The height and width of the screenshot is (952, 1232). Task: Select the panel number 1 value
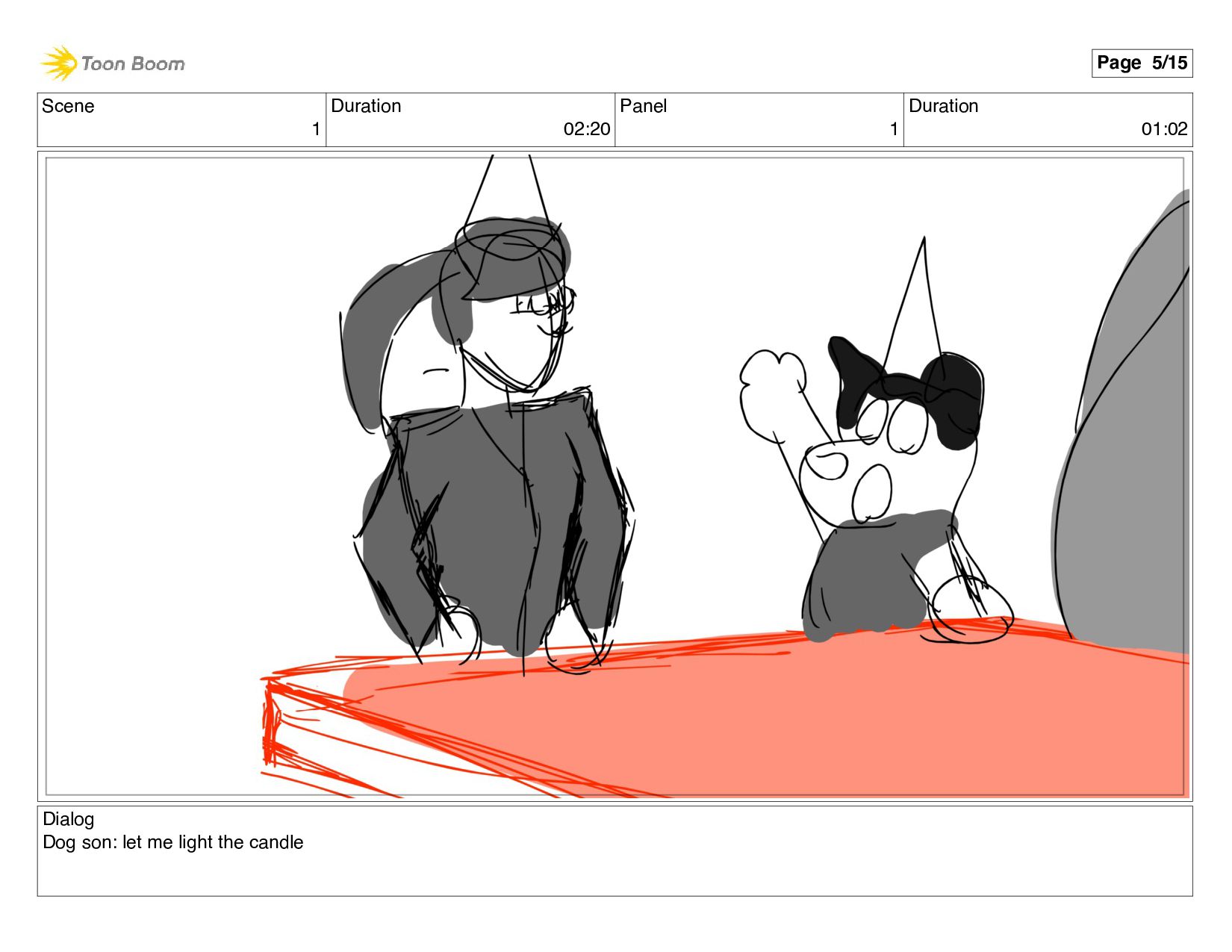pos(894,129)
